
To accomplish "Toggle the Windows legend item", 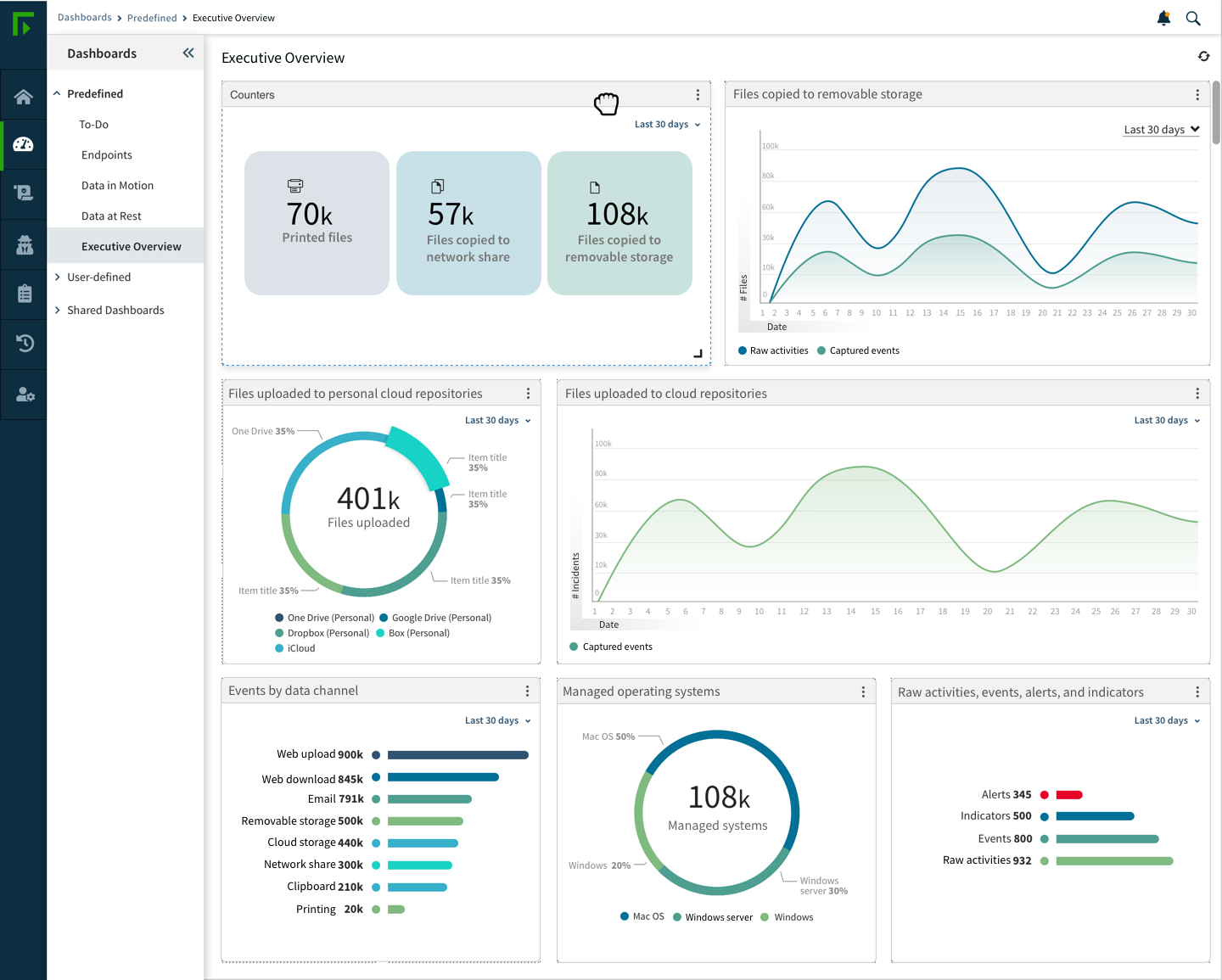I will point(787,917).
